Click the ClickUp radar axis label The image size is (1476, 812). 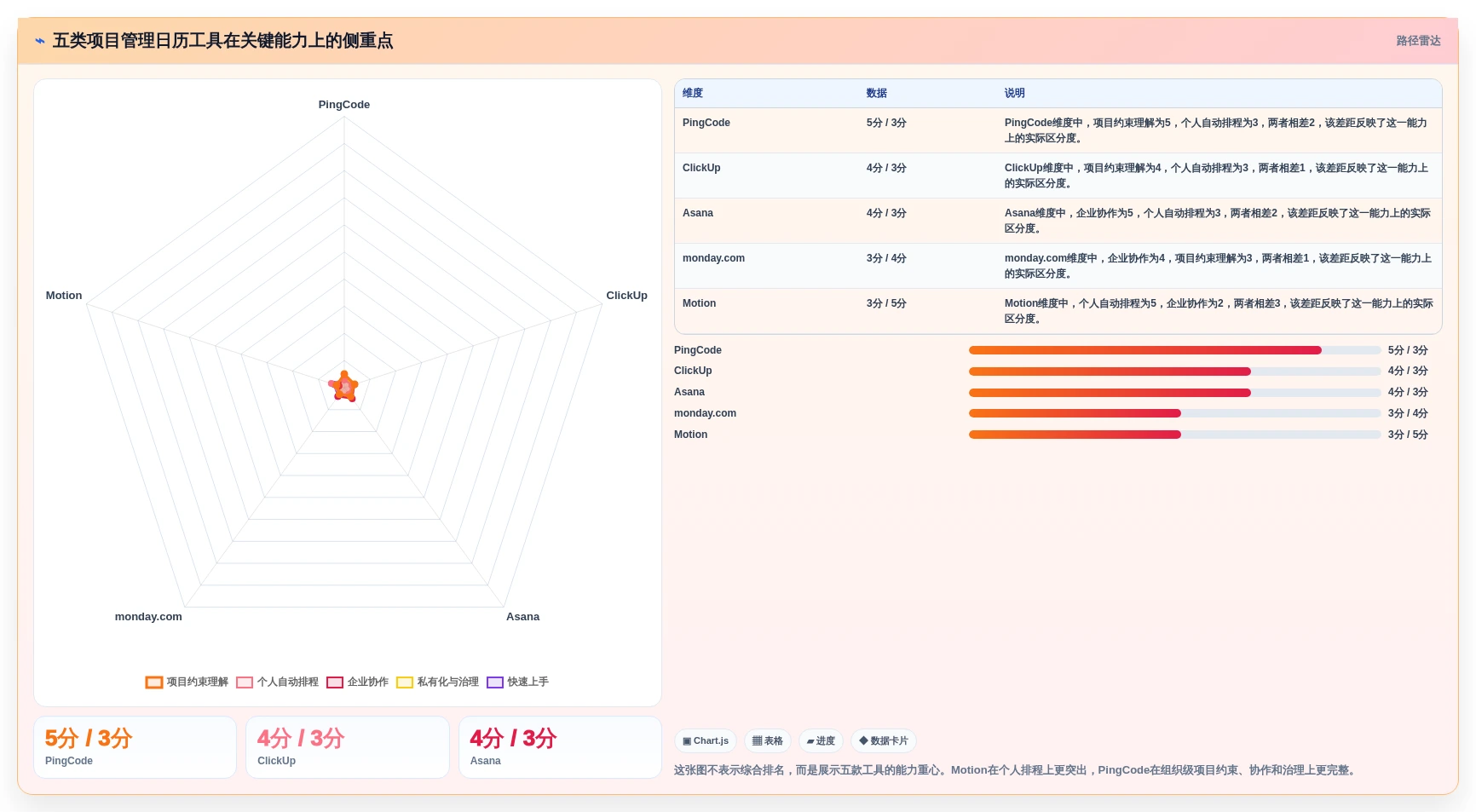(626, 296)
